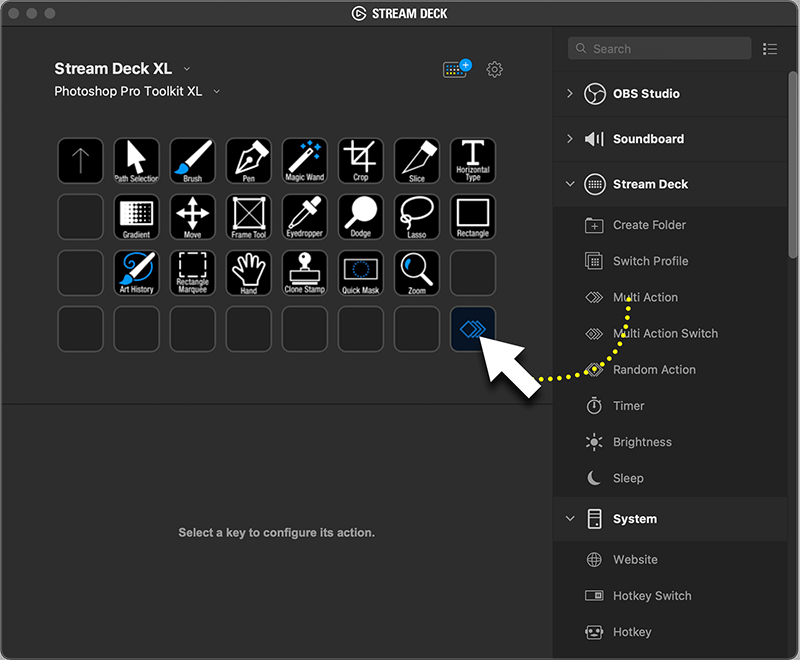Click the Soundboard speaker icon
This screenshot has height=660, width=800.
point(594,139)
